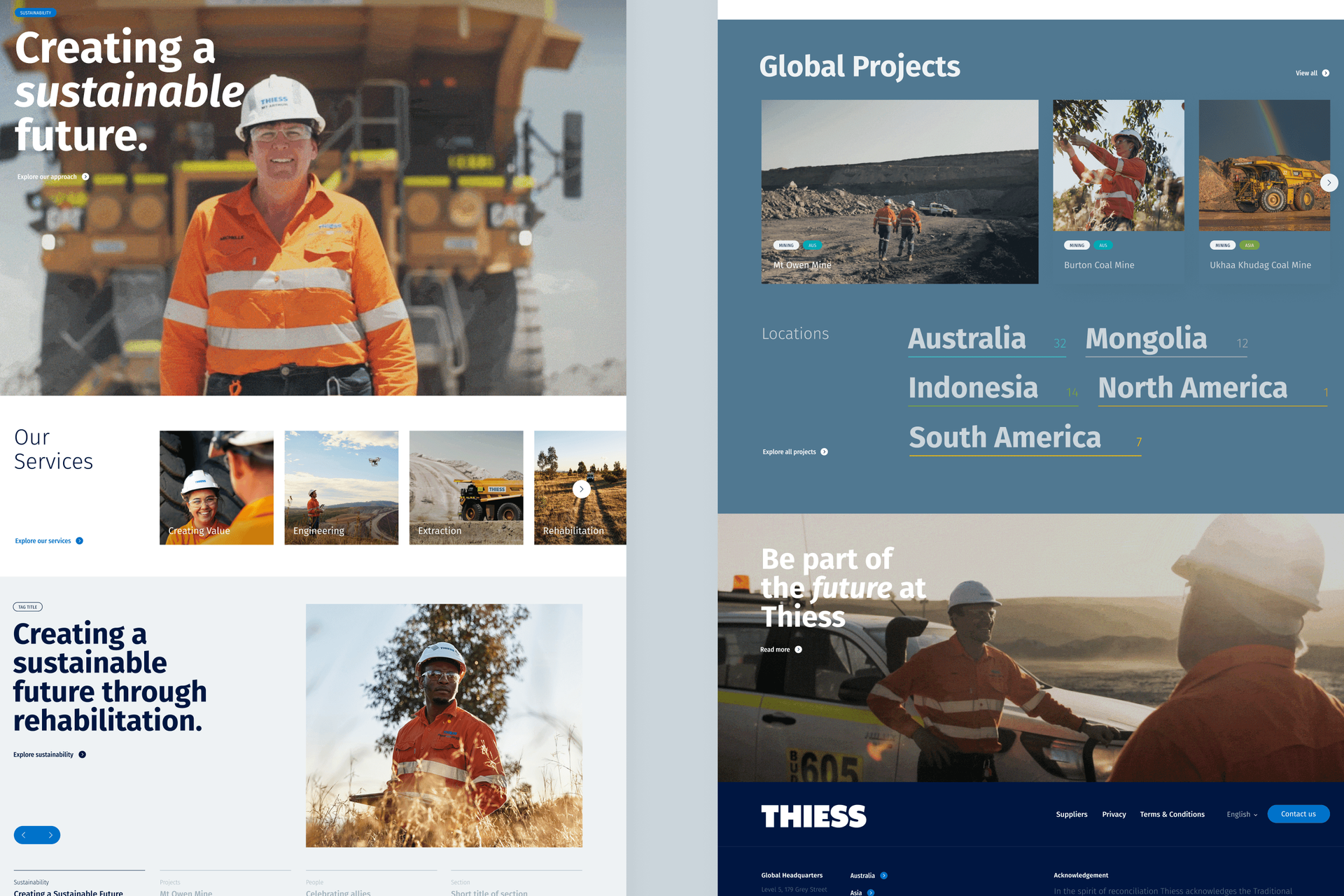Click the SUSTAINABILITY tag on the hero image
Image resolution: width=1344 pixels, height=896 pixels.
coord(35,13)
